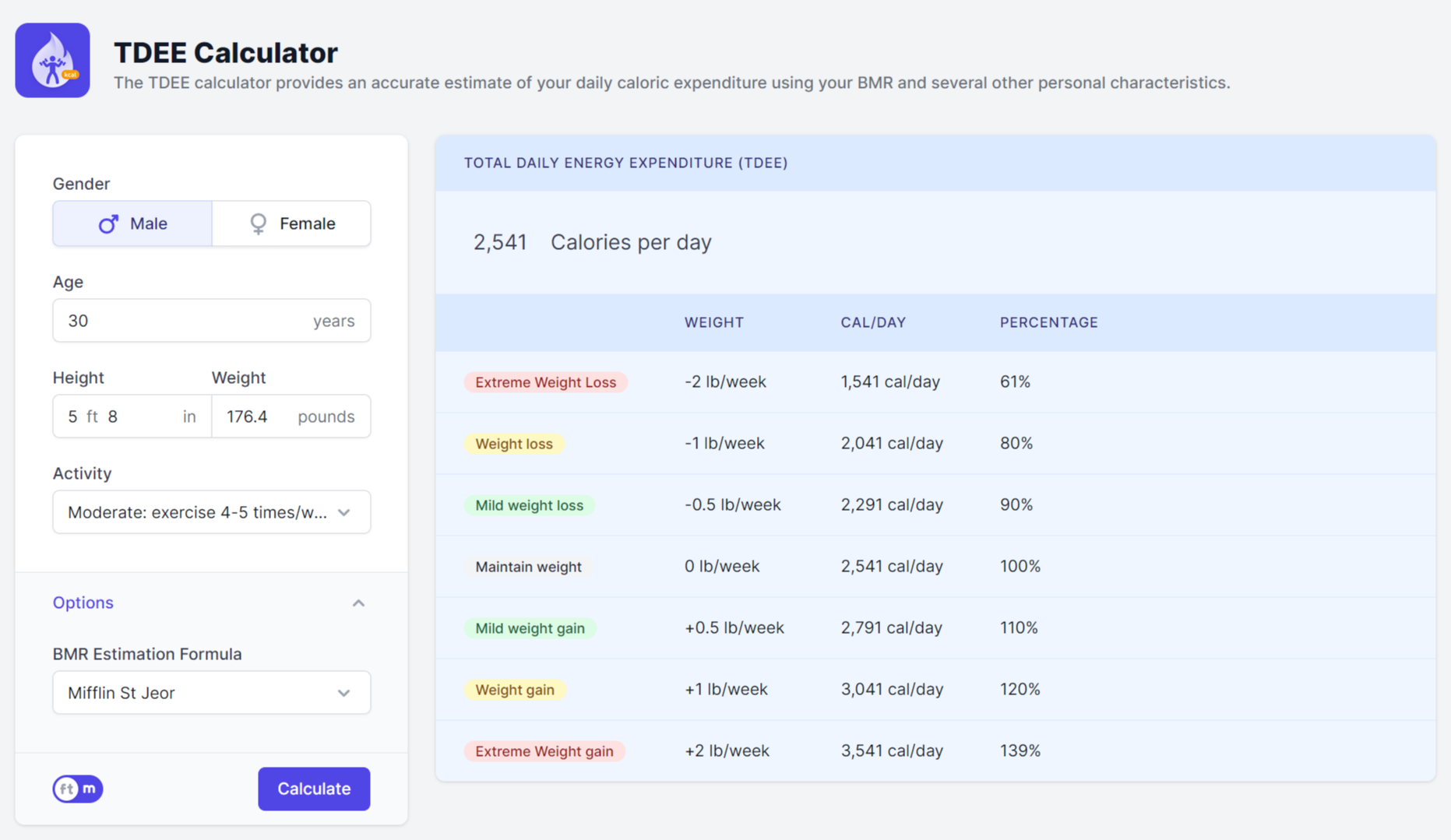The image size is (1451, 840).
Task: Select the Male gender option
Action: (x=132, y=224)
